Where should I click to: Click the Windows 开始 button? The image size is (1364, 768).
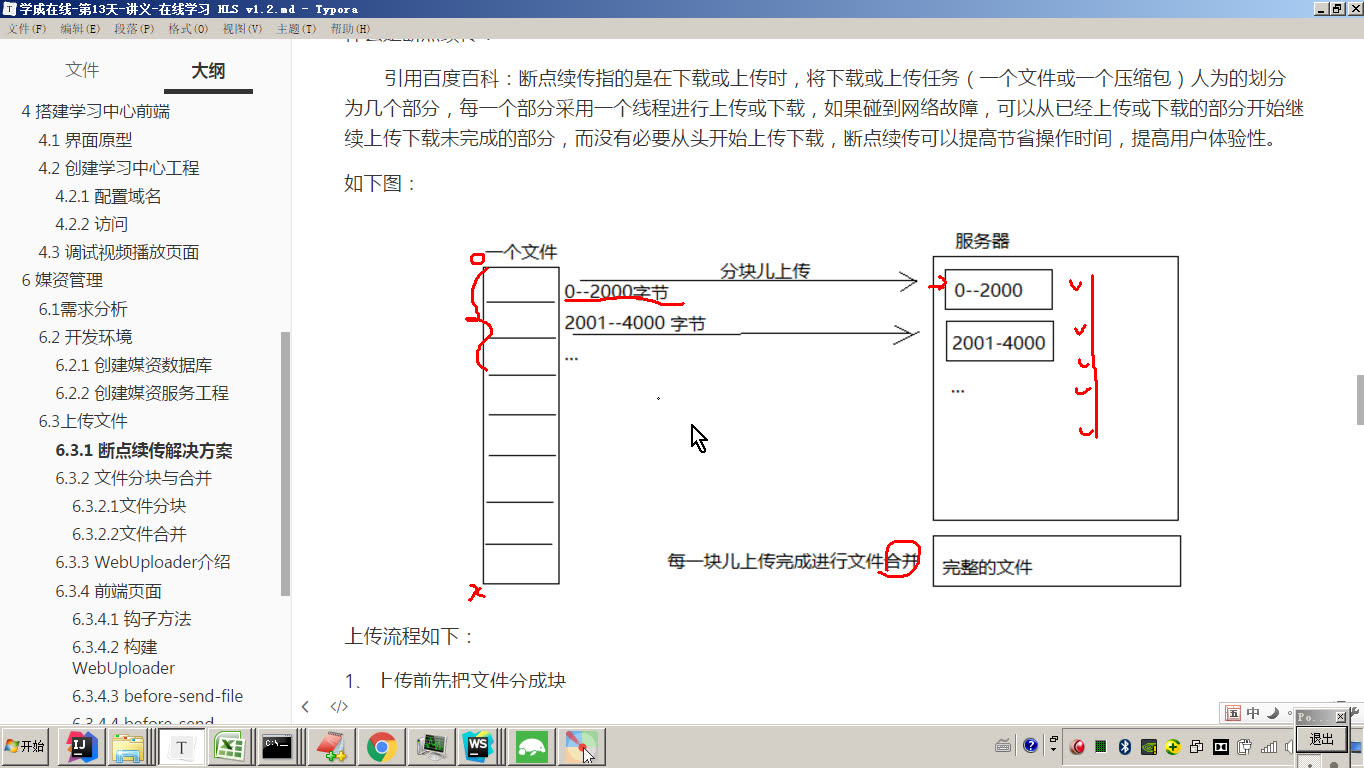click(x=25, y=746)
